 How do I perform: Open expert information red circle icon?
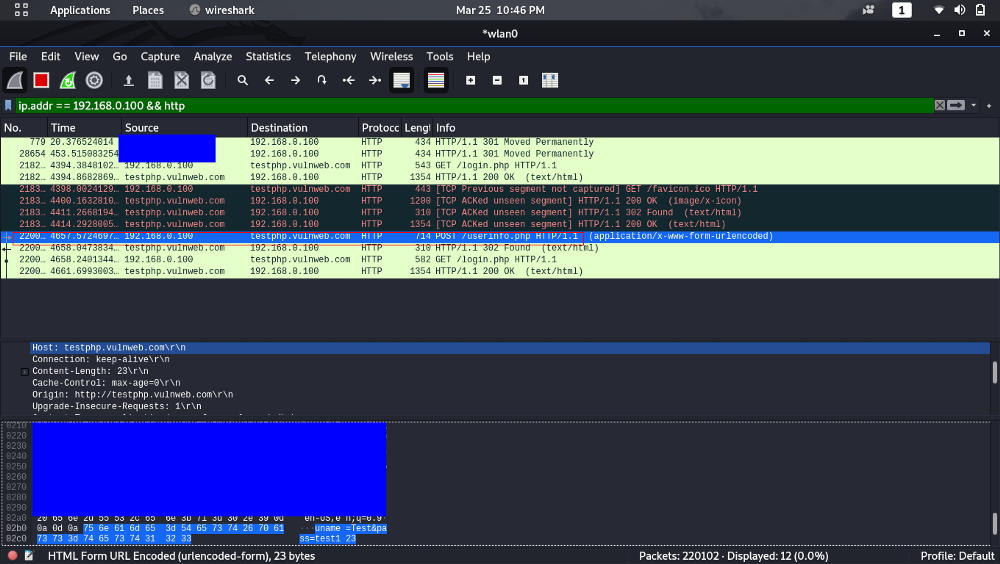[12, 556]
